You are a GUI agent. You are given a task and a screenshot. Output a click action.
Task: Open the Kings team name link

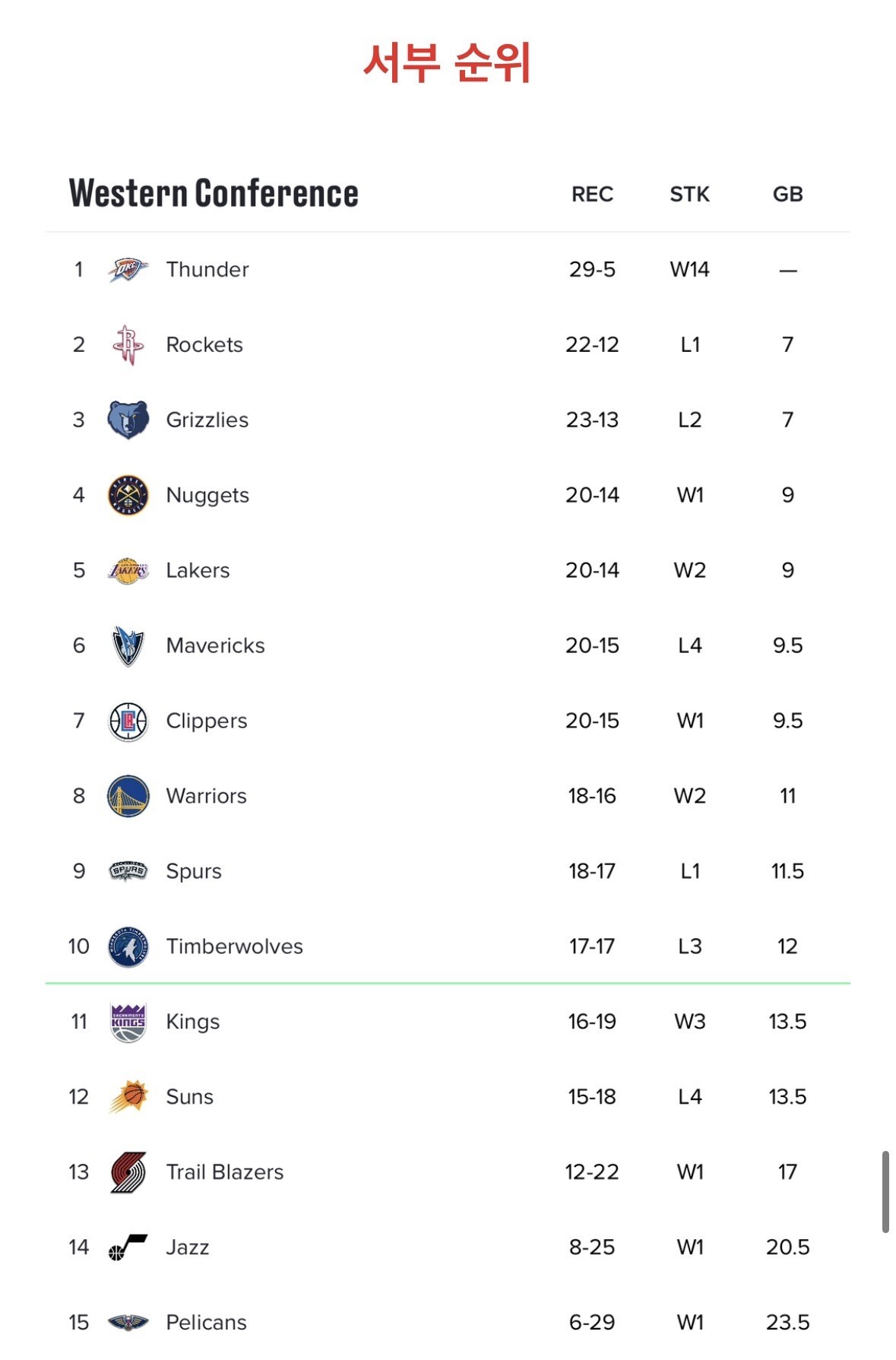(x=193, y=1022)
